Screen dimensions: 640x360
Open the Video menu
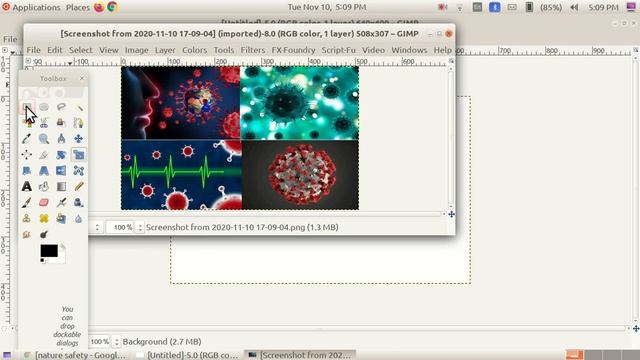[373, 50]
